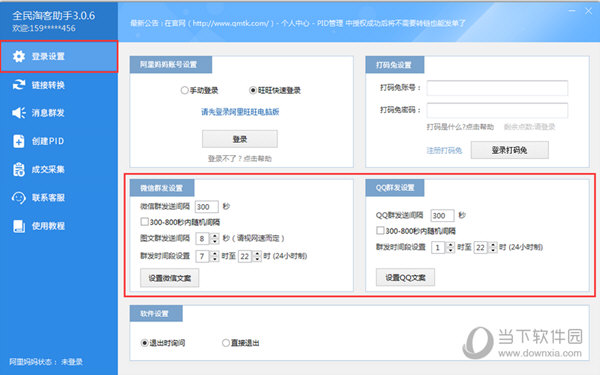The width and height of the screenshot is (600, 375).
Task: Click the 设置QQ文案 button
Action: [x=405, y=277]
